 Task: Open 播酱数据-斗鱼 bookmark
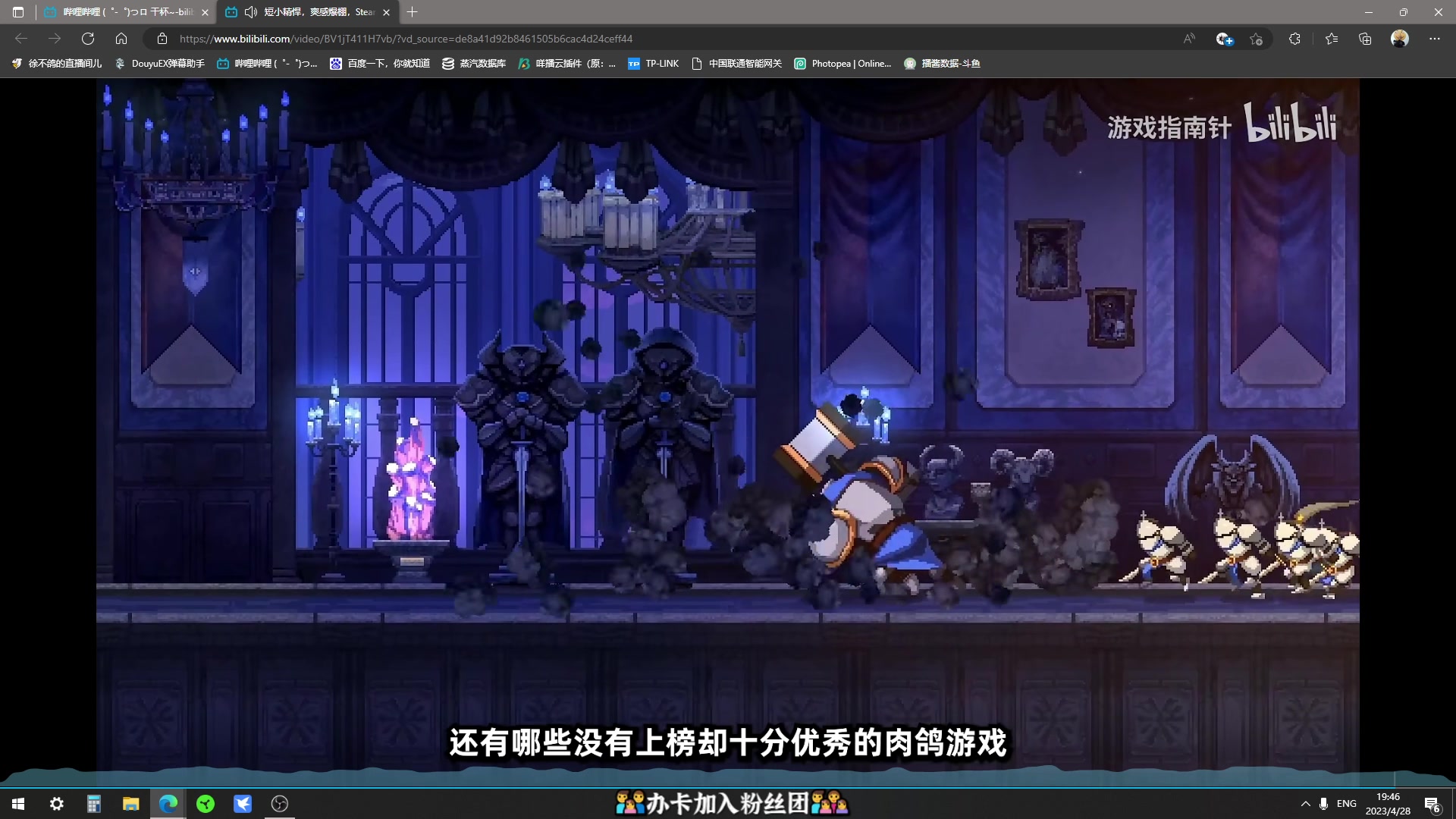tap(942, 64)
